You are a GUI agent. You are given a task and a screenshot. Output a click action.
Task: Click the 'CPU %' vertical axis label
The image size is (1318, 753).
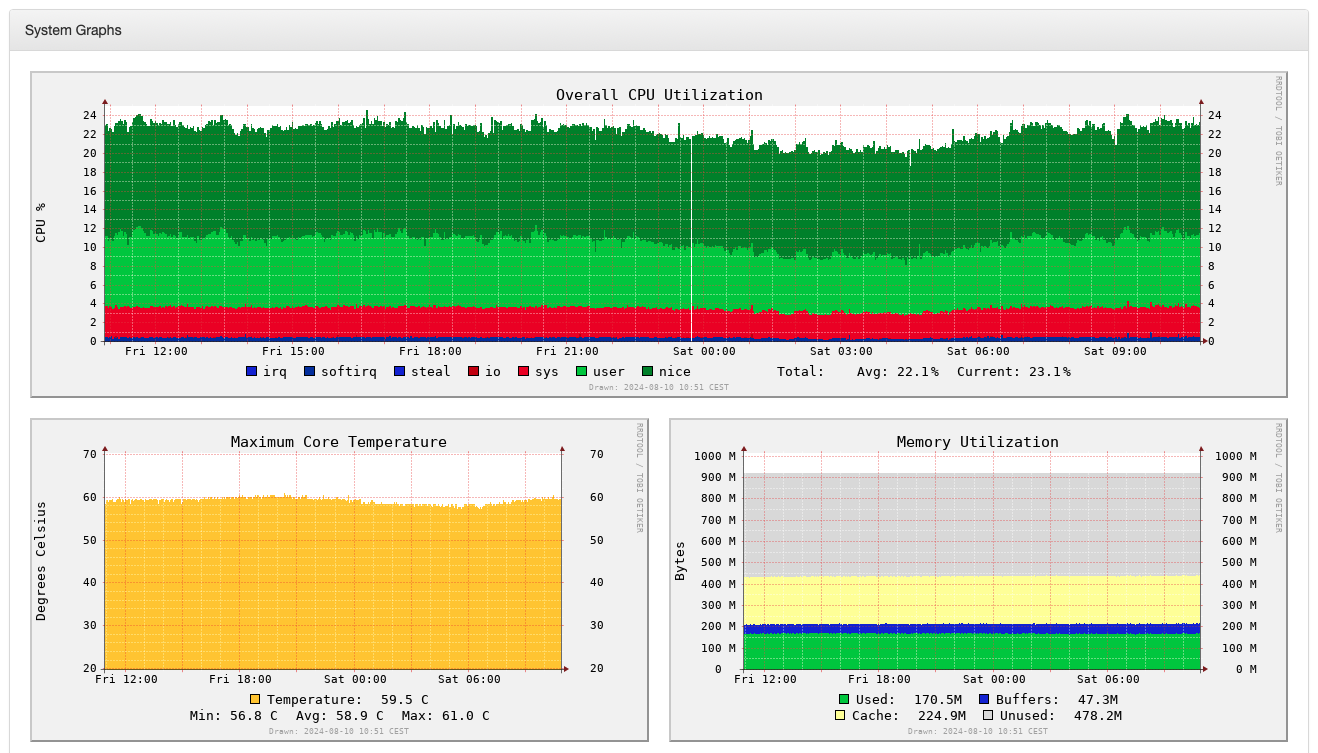tap(41, 223)
